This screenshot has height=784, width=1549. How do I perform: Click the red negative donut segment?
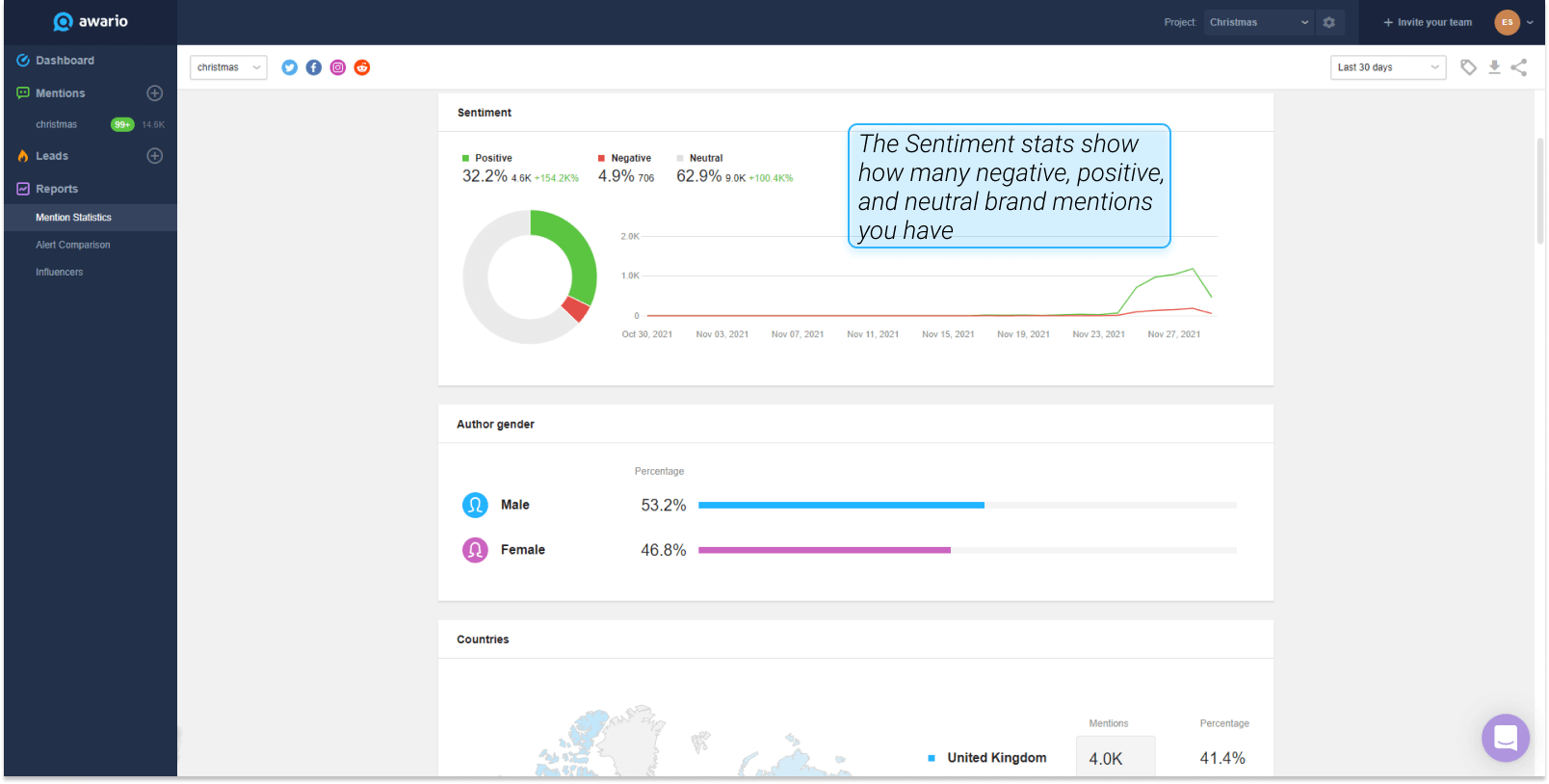pyautogui.click(x=574, y=310)
